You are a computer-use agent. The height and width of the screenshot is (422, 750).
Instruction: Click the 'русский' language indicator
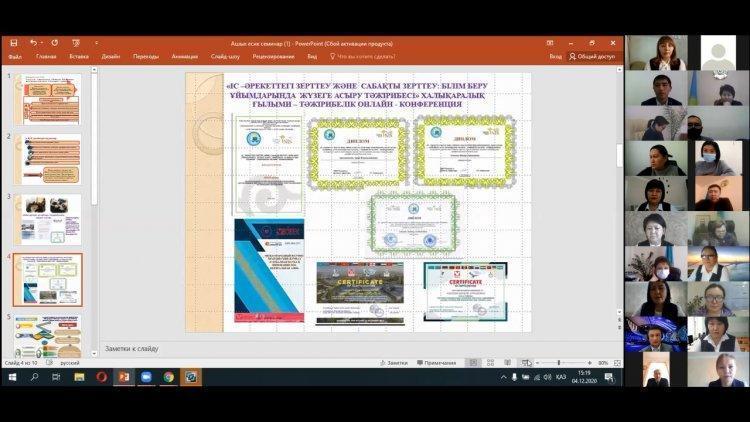[x=70, y=363]
